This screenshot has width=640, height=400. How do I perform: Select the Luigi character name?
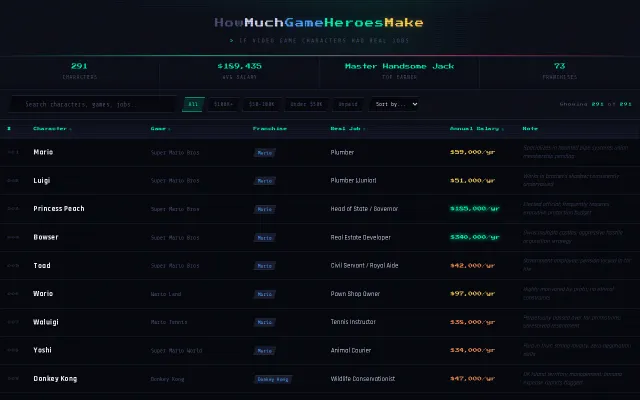[x=42, y=180]
